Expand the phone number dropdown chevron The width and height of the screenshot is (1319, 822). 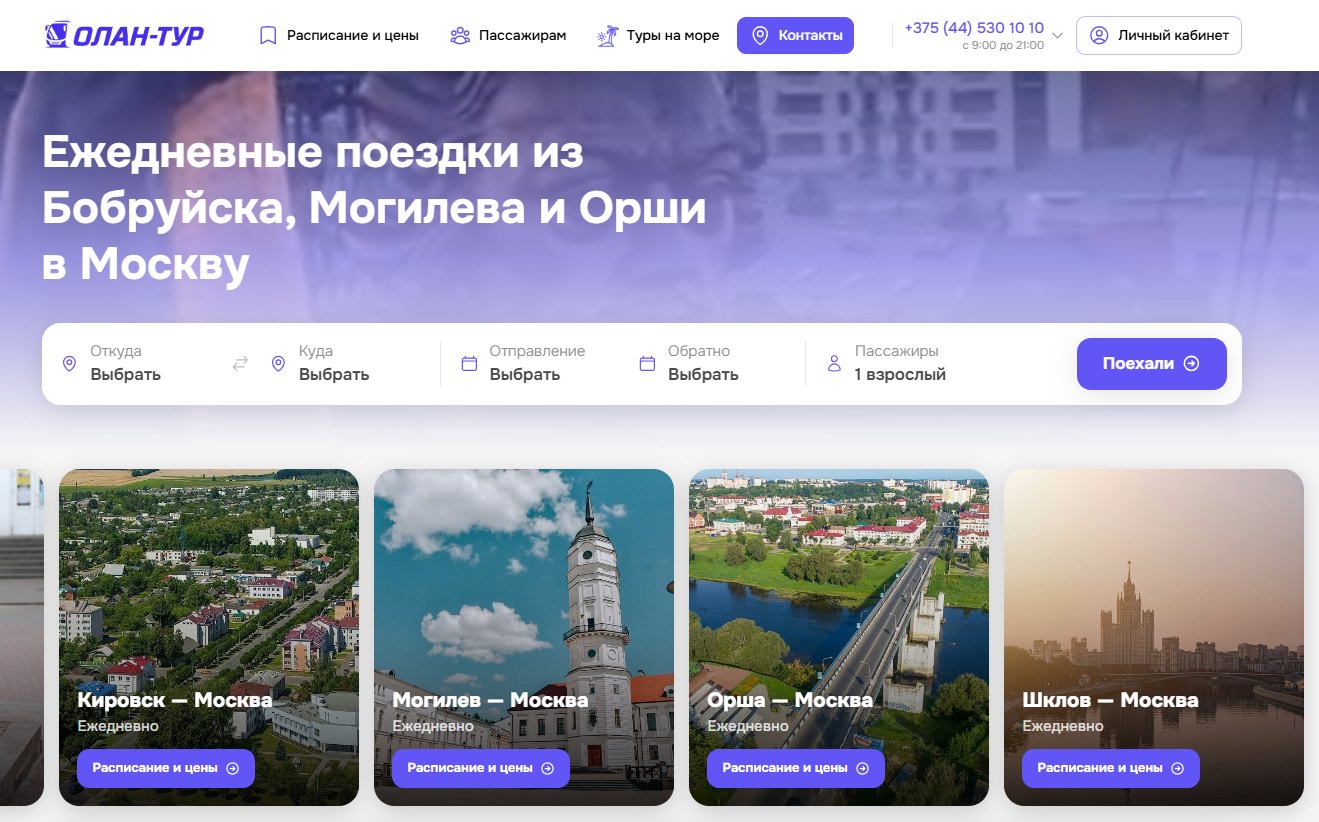tap(1057, 36)
